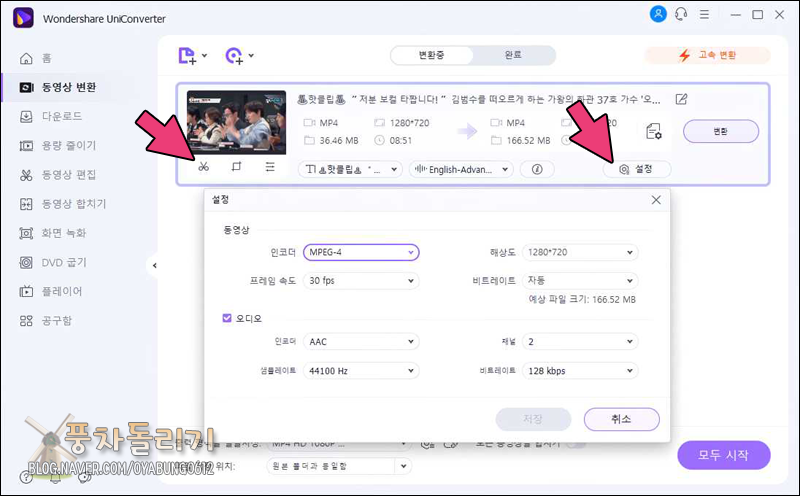The height and width of the screenshot is (496, 800).
Task: Click the DVD burn disc icon
Action: click(26, 262)
